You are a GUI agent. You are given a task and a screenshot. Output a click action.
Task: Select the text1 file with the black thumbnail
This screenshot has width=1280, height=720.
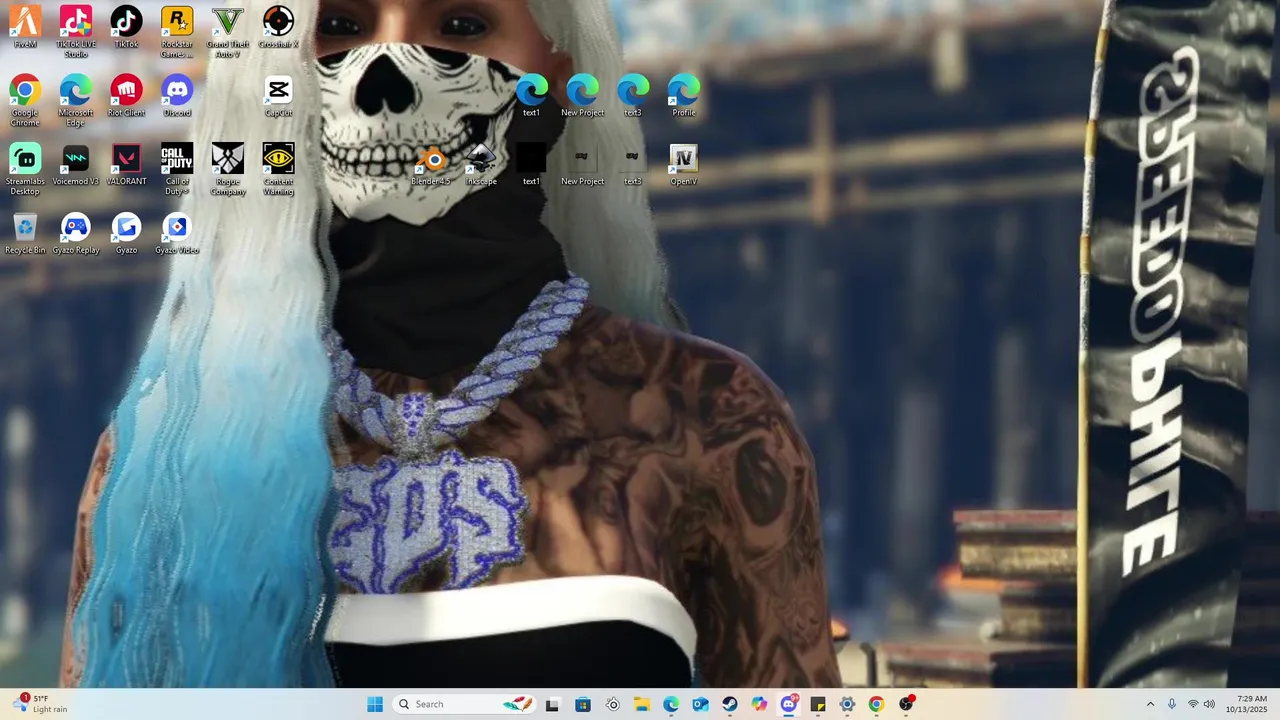click(531, 165)
